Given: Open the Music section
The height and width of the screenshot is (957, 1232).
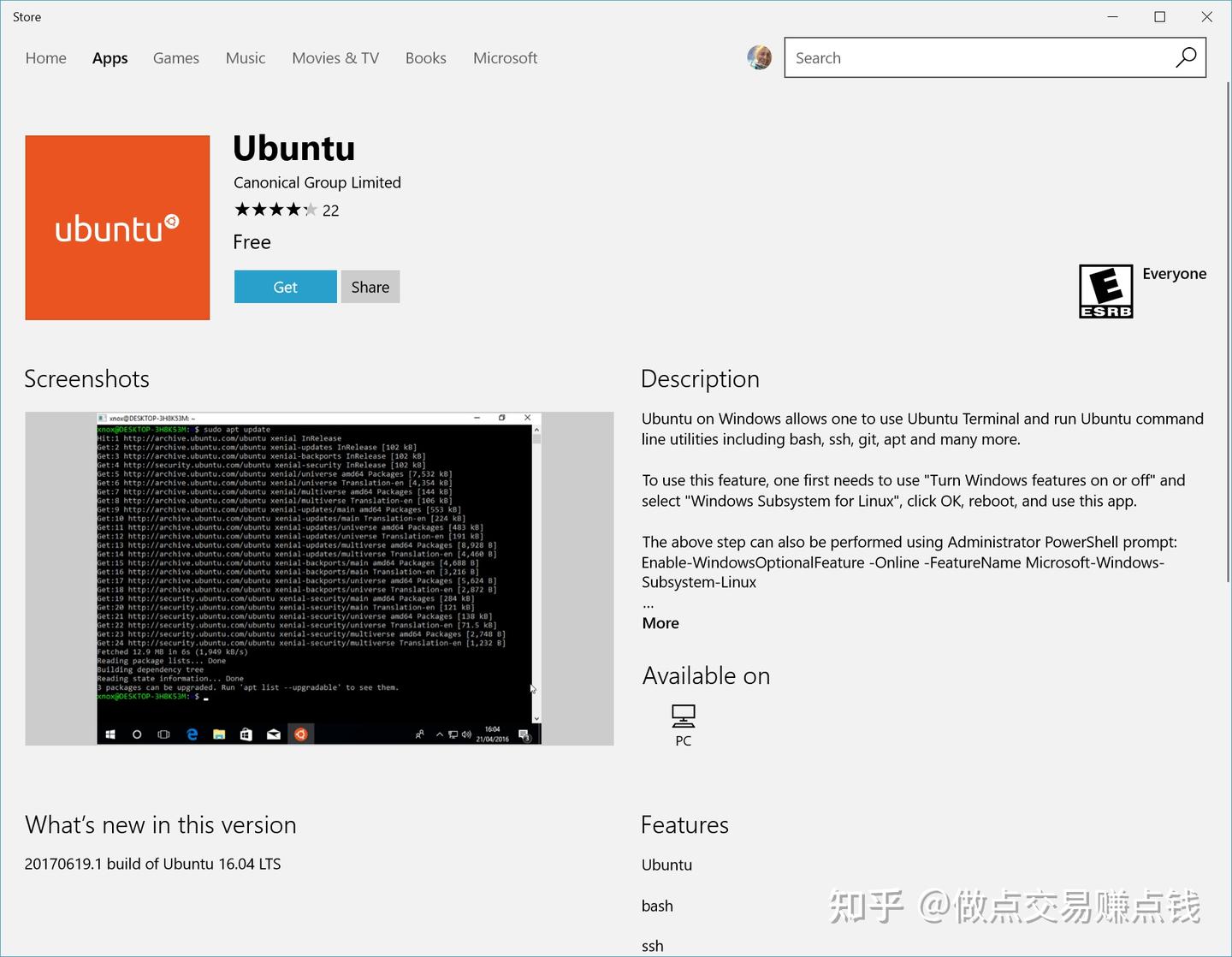Looking at the screenshot, I should [x=246, y=57].
